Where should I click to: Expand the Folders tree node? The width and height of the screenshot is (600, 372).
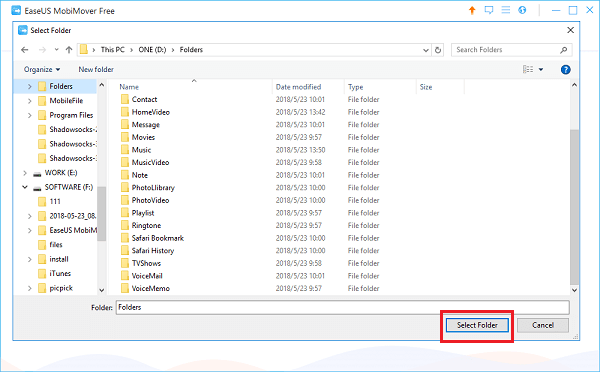30,86
